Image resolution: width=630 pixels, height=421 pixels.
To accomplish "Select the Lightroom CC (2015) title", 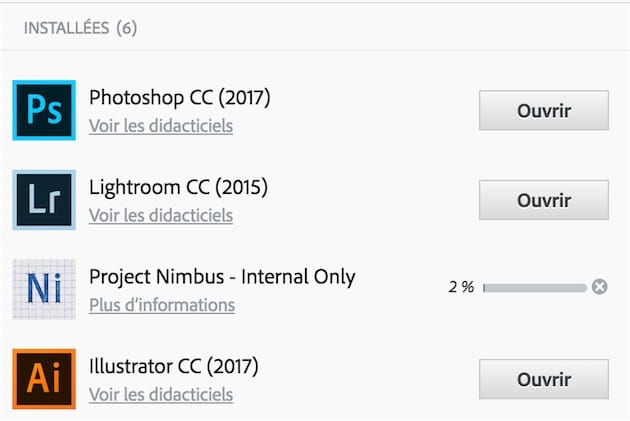I will click(x=179, y=187).
